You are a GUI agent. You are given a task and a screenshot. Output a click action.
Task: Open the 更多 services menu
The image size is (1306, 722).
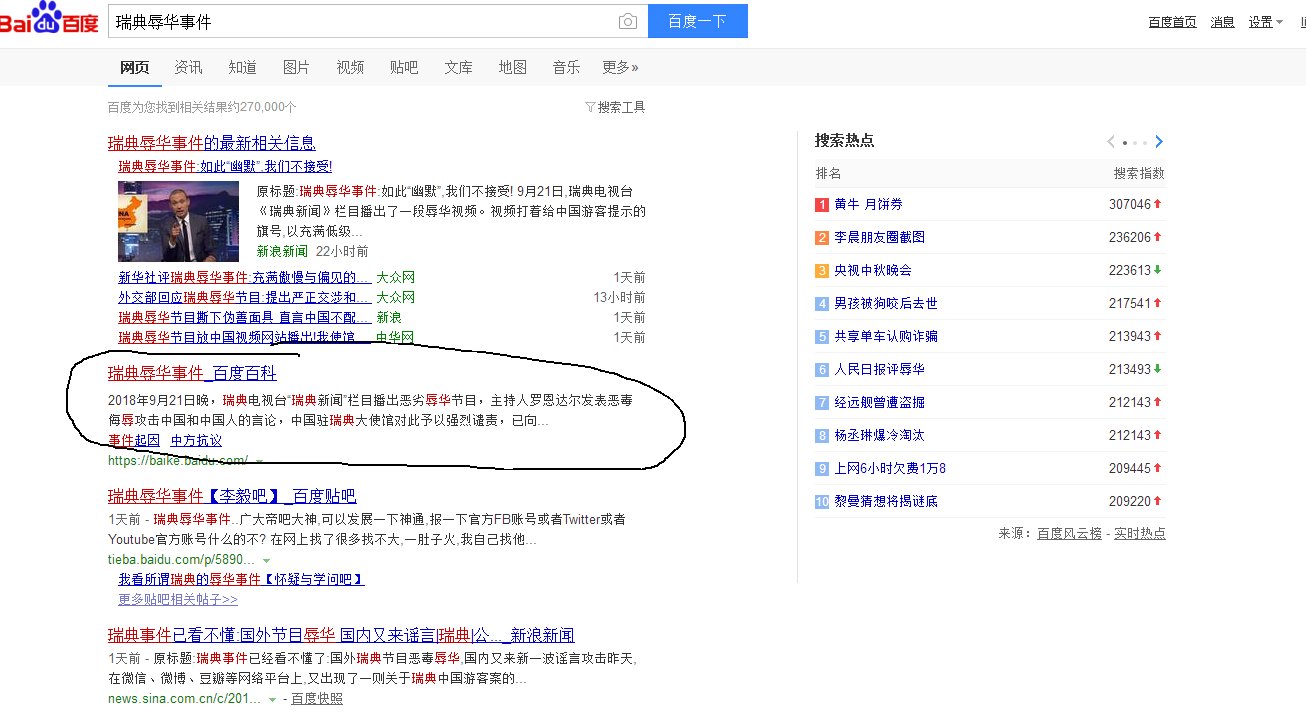point(619,67)
